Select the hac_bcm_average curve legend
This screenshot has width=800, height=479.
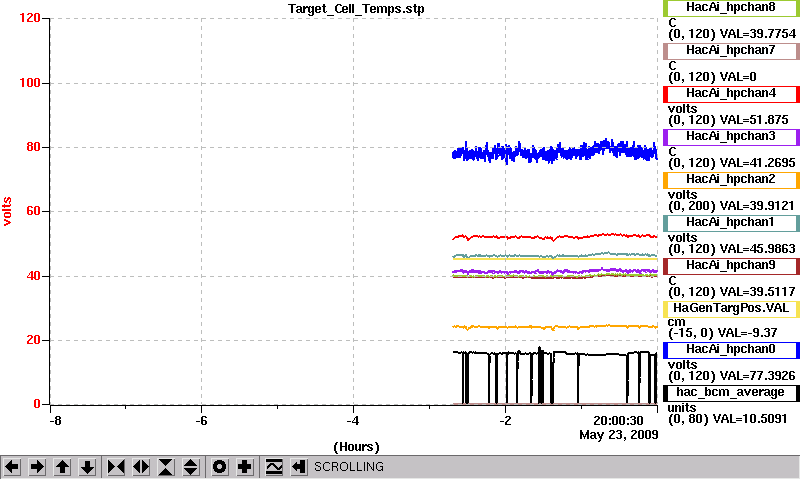[731, 393]
